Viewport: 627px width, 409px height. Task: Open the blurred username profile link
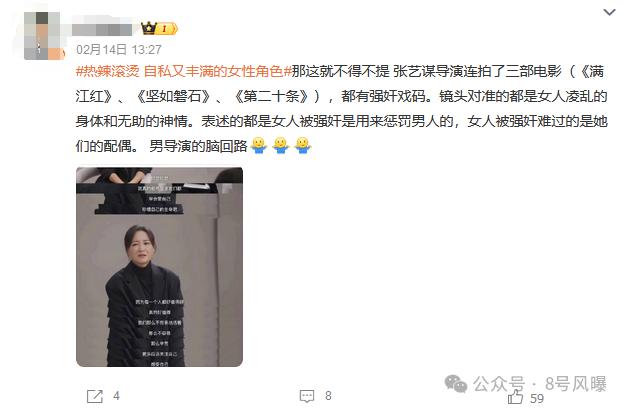[x=102, y=29]
